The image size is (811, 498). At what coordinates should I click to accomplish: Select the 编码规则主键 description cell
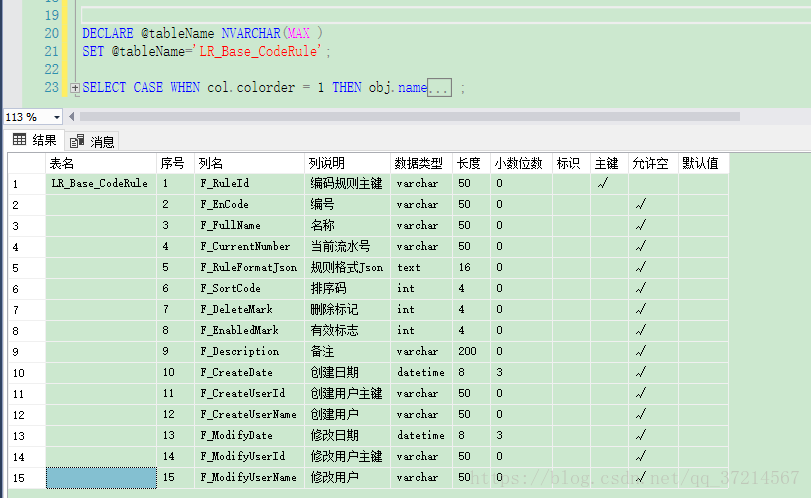click(348, 184)
